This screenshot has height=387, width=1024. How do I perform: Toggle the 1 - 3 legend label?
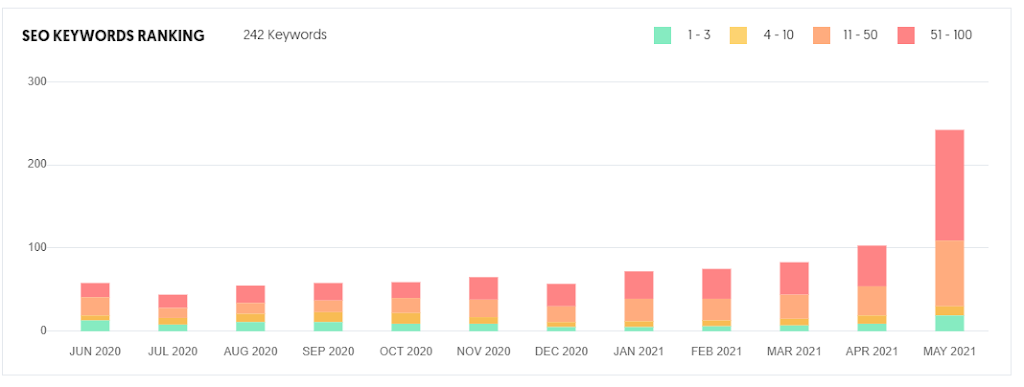pos(698,35)
